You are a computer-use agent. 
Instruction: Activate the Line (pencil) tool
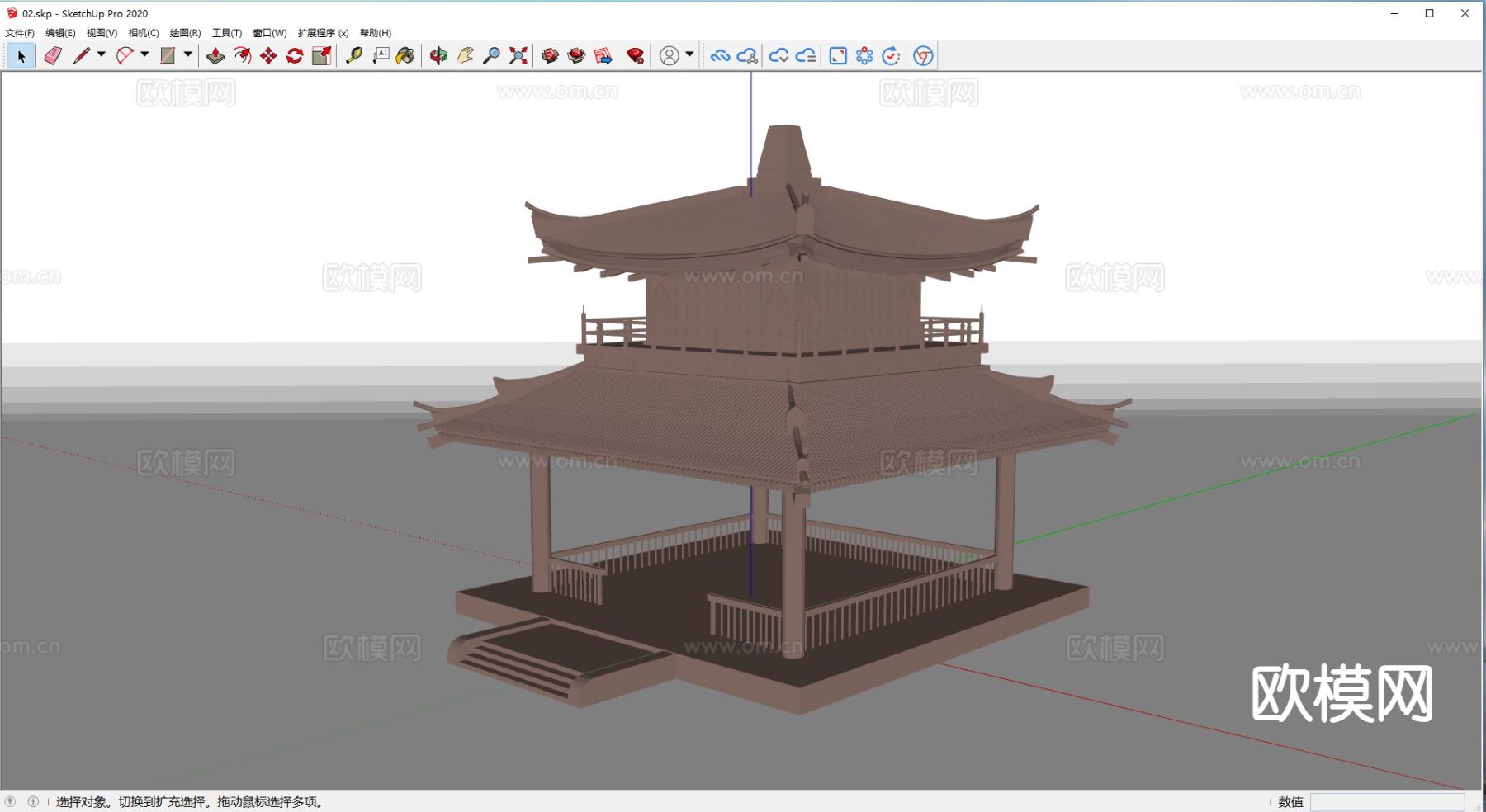click(x=83, y=55)
